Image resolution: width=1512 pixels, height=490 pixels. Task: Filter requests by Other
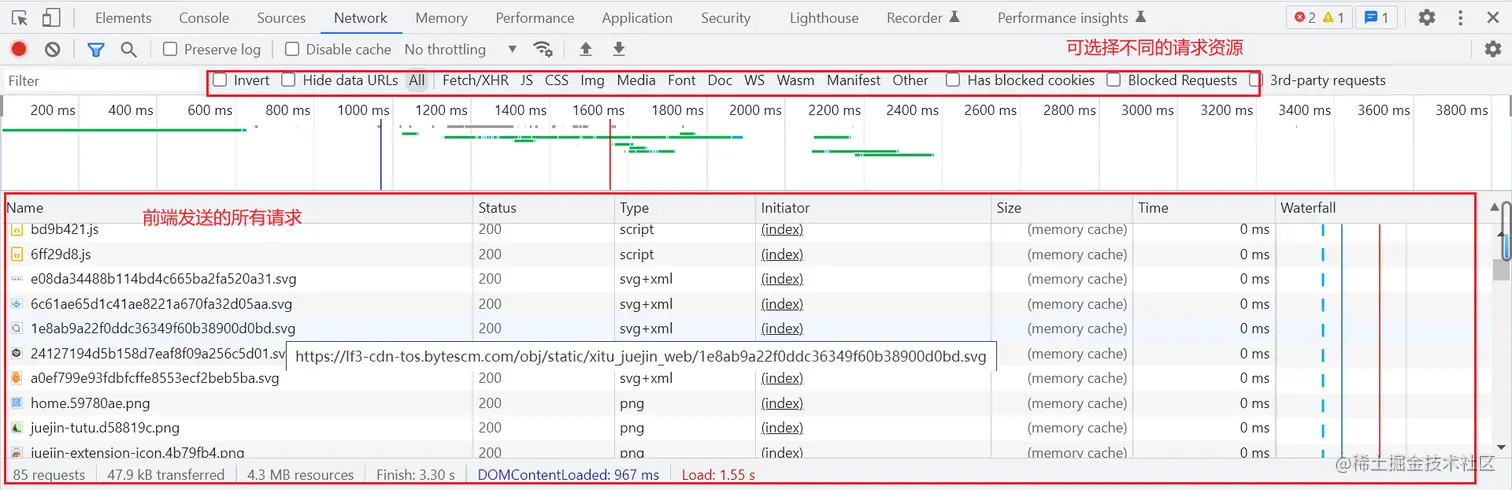(x=911, y=80)
